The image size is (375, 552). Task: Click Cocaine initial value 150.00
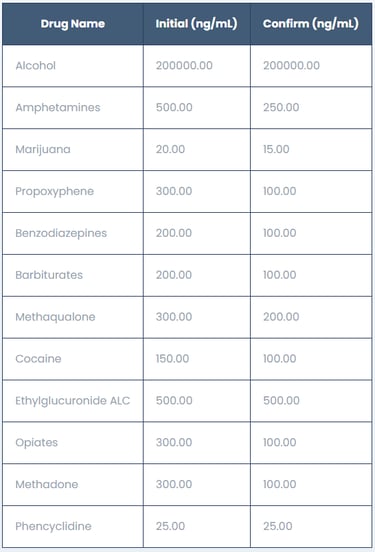click(173, 359)
